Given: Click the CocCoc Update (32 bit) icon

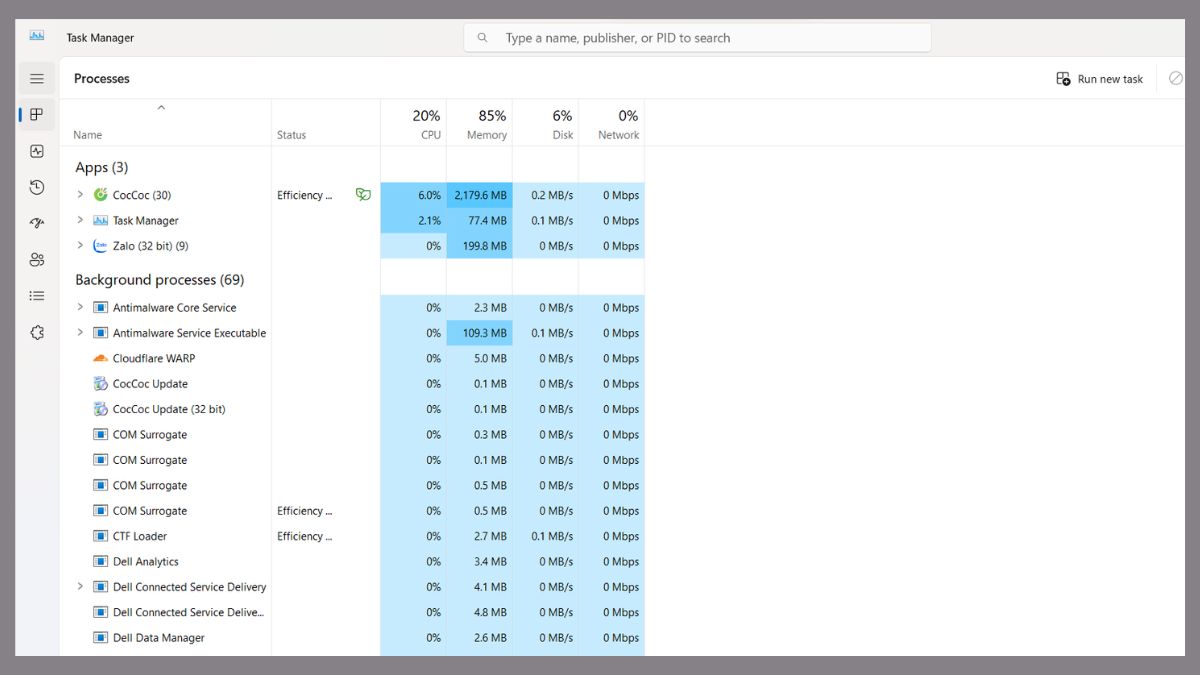Looking at the screenshot, I should [100, 409].
